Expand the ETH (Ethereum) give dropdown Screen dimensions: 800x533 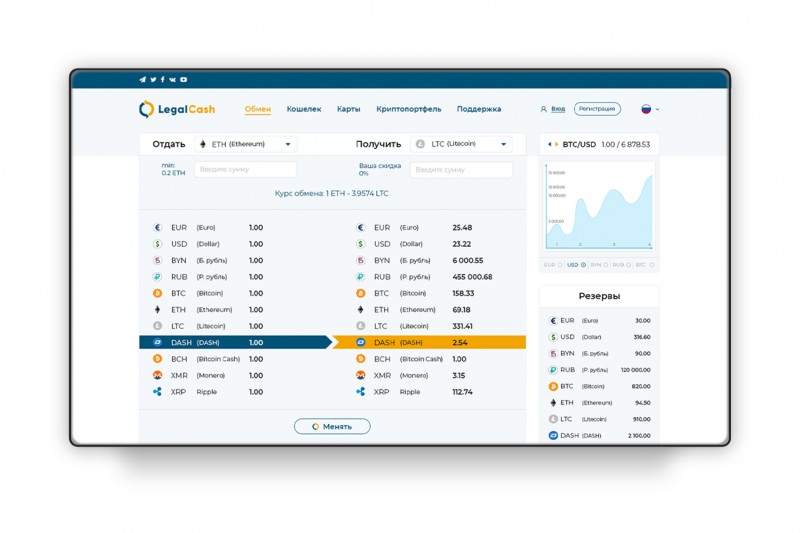(x=245, y=144)
